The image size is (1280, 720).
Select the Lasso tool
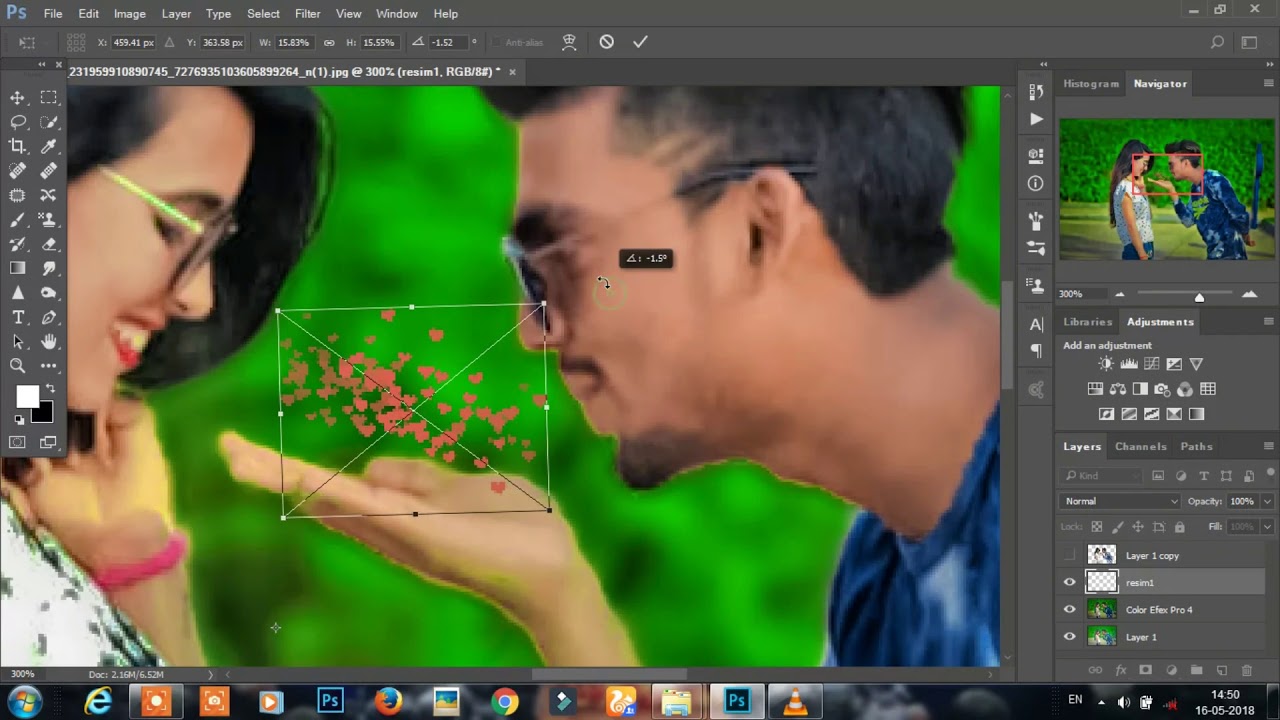point(17,122)
